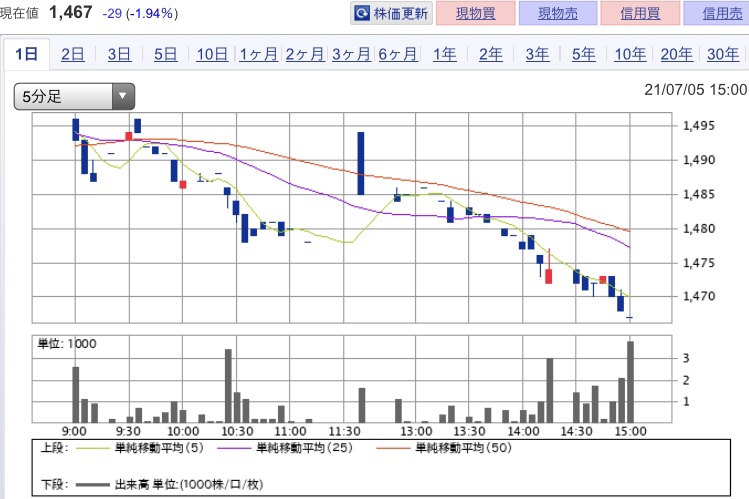749x499 pixels.
Task: Show the 20年 chart
Action: coord(676,54)
